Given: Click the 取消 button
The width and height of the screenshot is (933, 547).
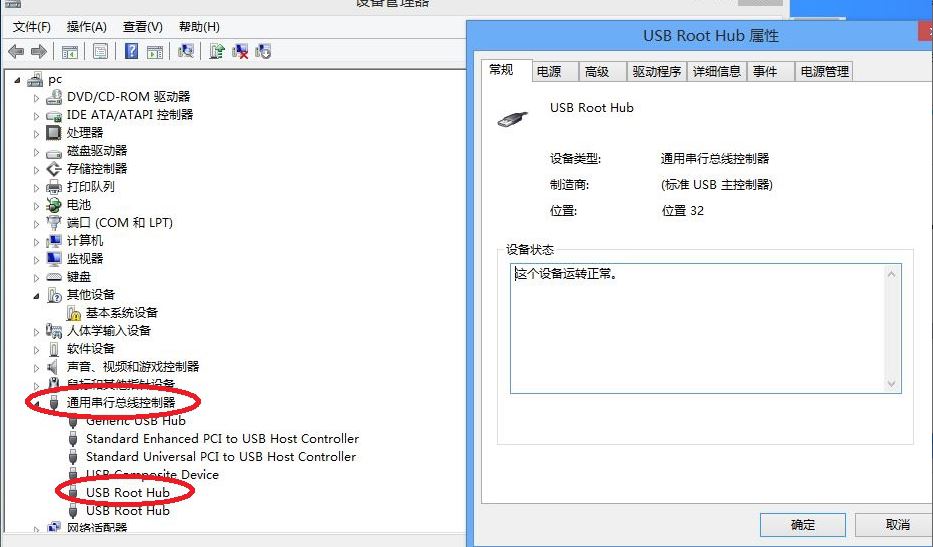Looking at the screenshot, I should pos(894,525).
